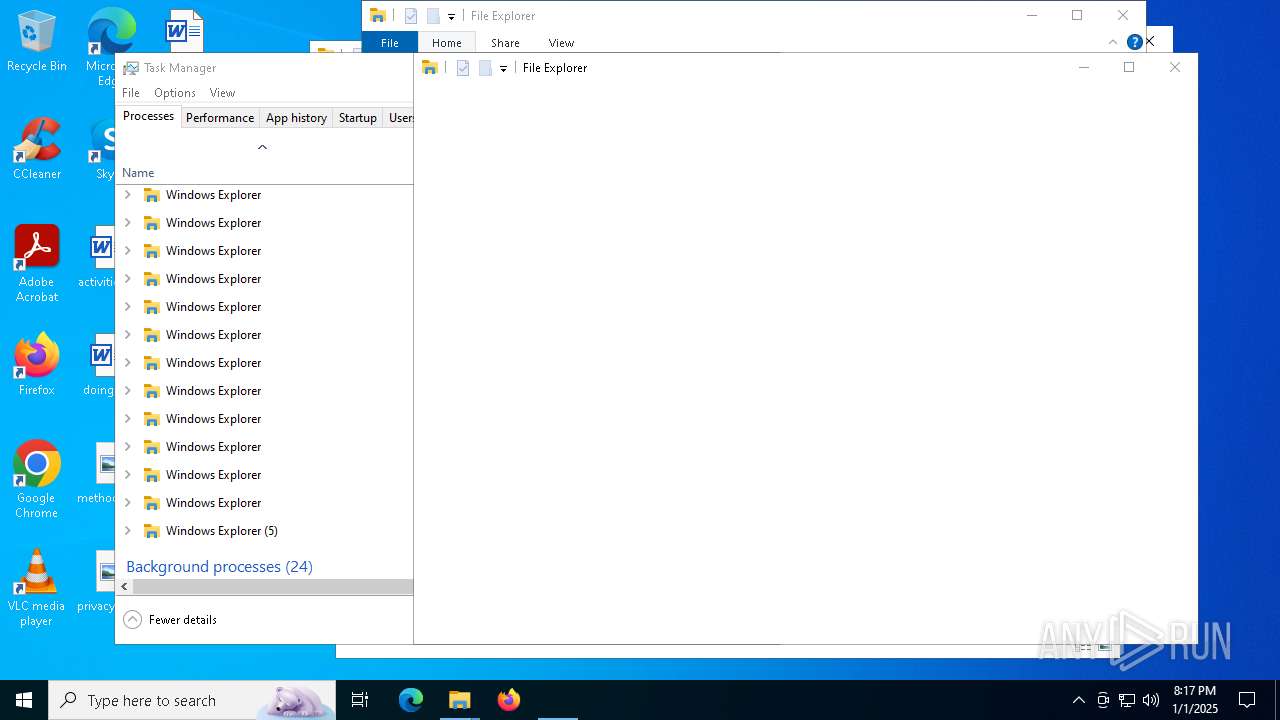Open Adobe Acrobat desktop shortcut
The height and width of the screenshot is (720, 1280).
(x=37, y=264)
